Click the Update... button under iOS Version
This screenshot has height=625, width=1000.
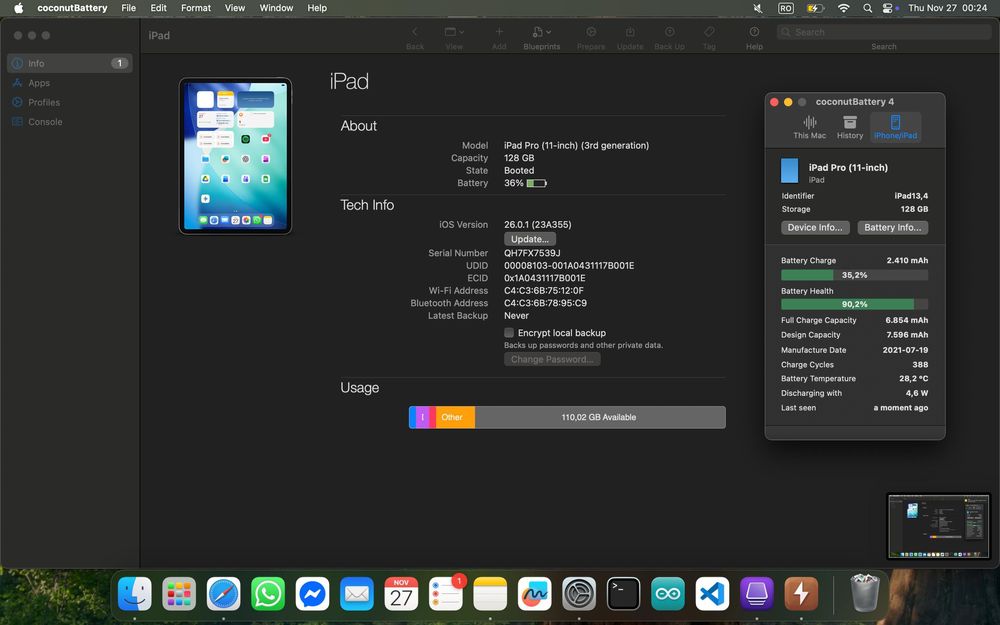530,239
